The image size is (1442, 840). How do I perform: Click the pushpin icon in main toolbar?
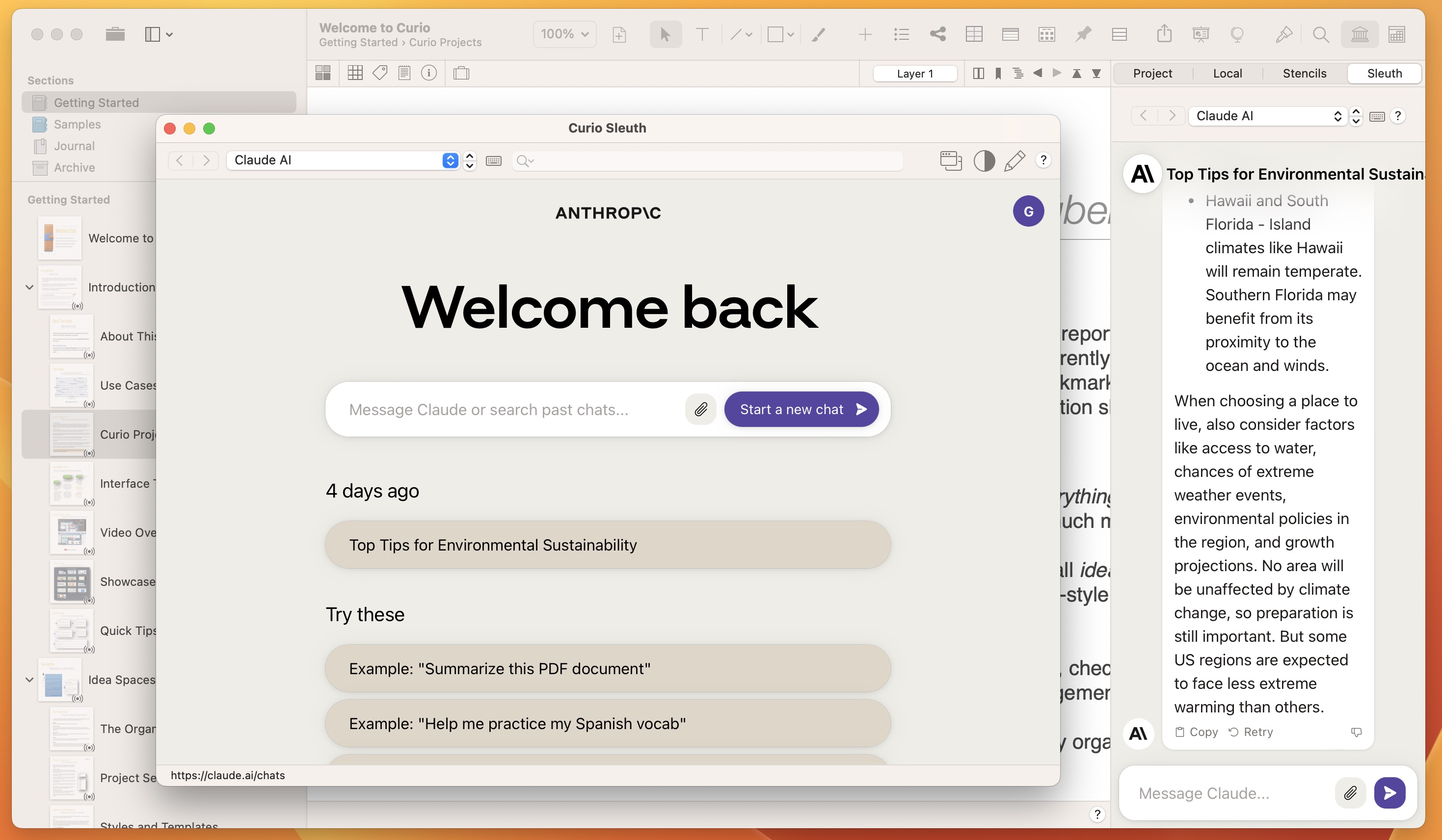tap(1083, 35)
